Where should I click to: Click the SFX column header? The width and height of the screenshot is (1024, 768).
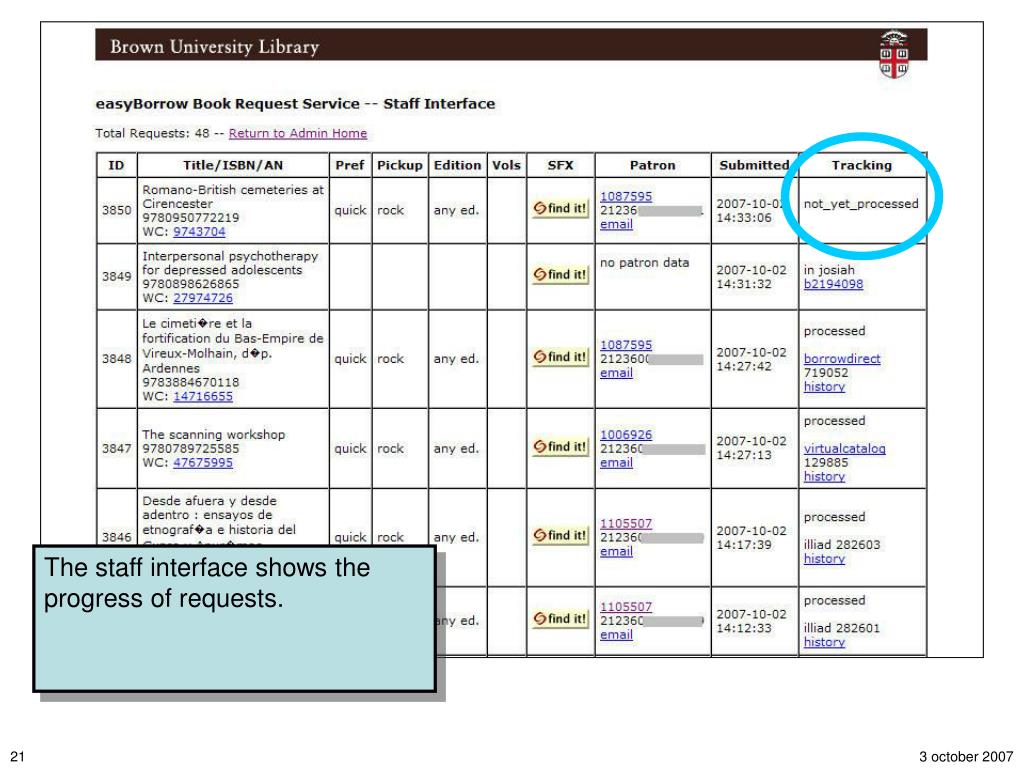tap(560, 165)
